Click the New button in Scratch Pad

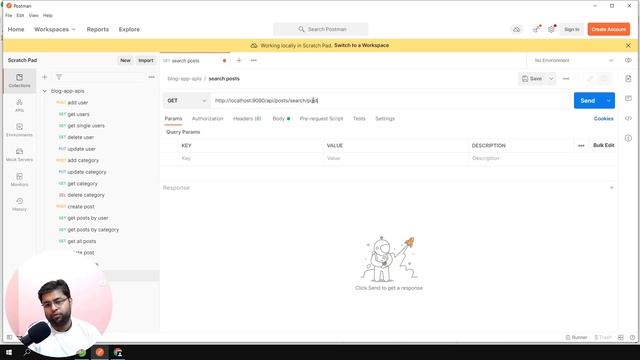[125, 60]
